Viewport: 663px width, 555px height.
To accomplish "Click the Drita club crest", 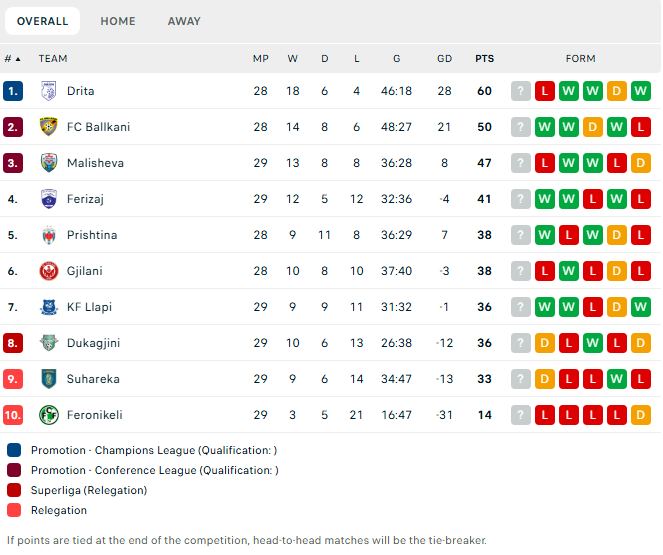I will 49,91.
